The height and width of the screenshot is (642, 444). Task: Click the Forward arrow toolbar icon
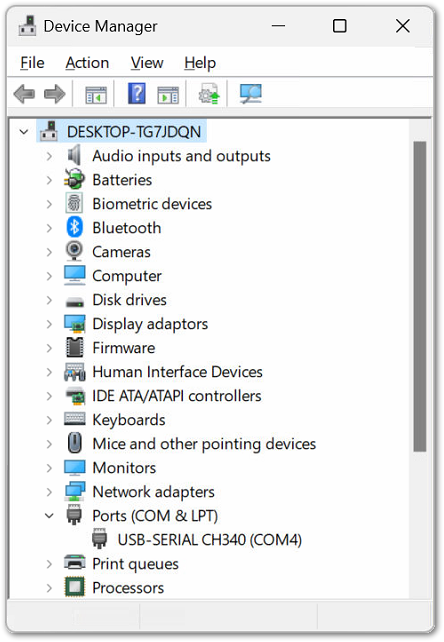click(54, 94)
